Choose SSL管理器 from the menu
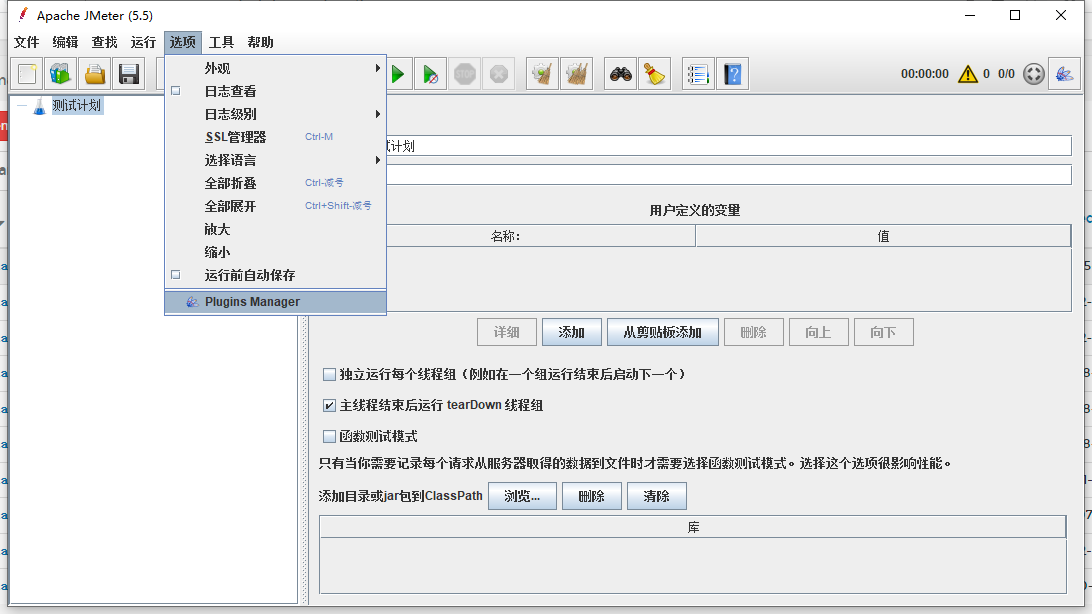Screen dimensions: 1092x614 276,137
